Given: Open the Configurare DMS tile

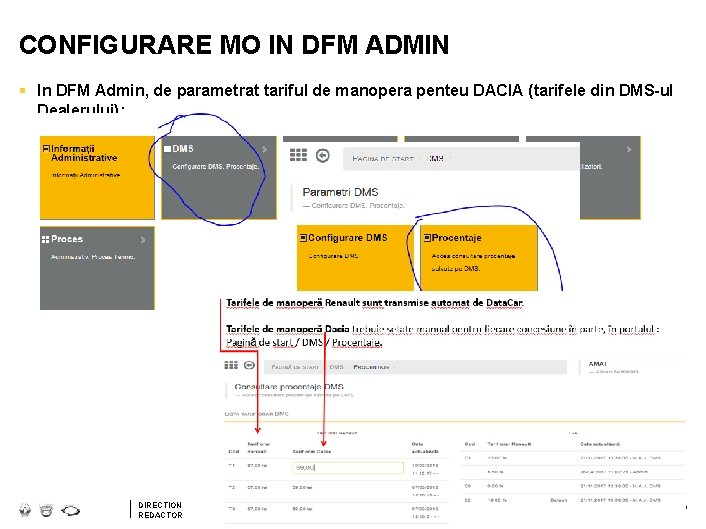Looking at the screenshot, I should [x=355, y=258].
